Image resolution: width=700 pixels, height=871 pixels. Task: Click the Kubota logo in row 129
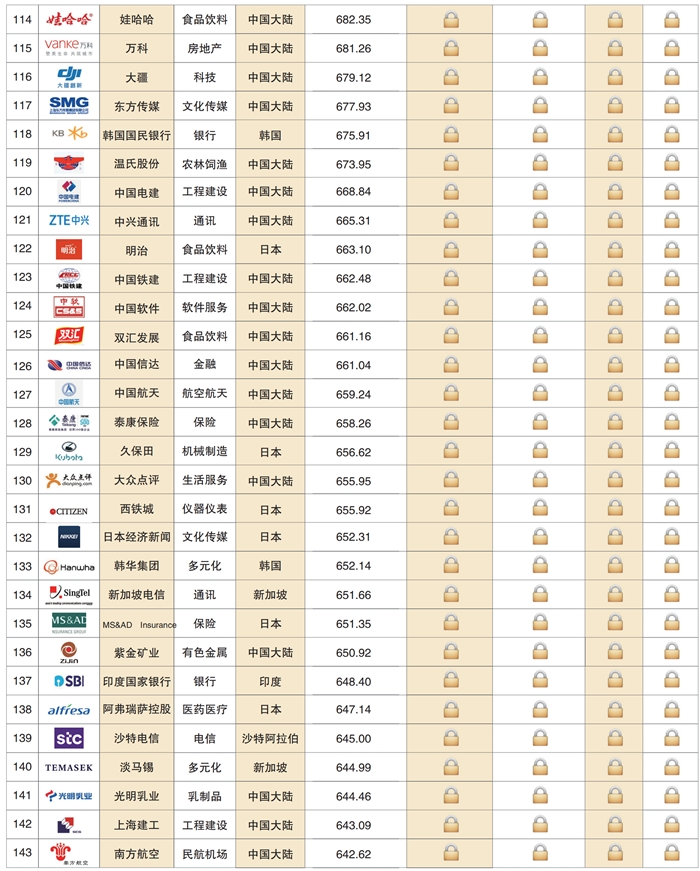(69, 451)
